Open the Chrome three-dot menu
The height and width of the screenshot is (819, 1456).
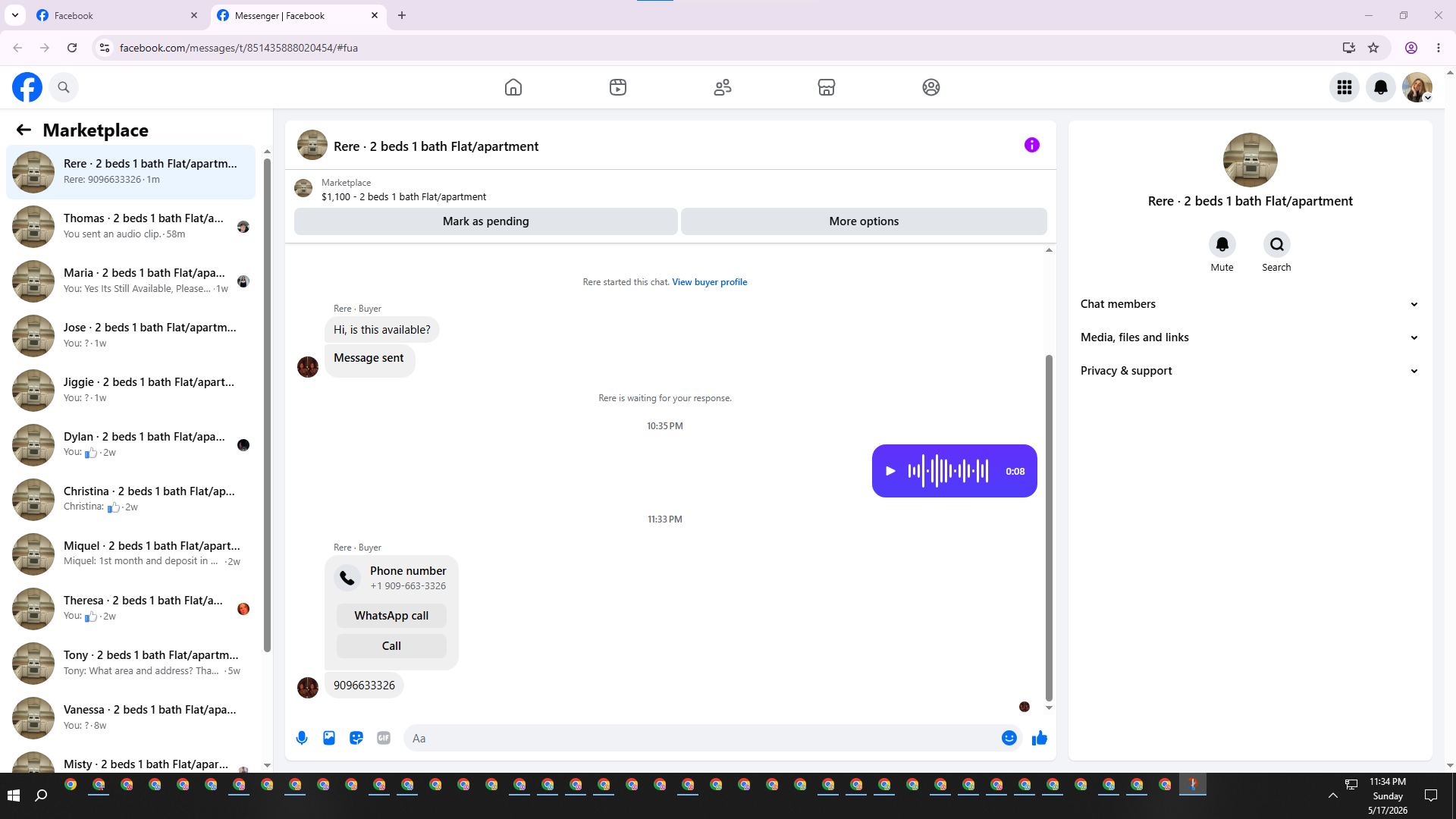[x=1439, y=48]
